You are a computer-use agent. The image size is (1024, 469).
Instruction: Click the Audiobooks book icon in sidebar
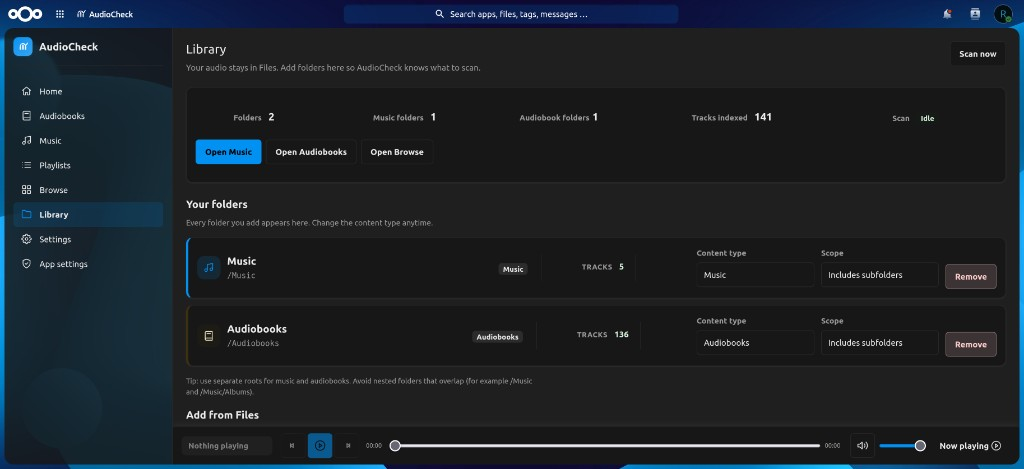[26, 116]
